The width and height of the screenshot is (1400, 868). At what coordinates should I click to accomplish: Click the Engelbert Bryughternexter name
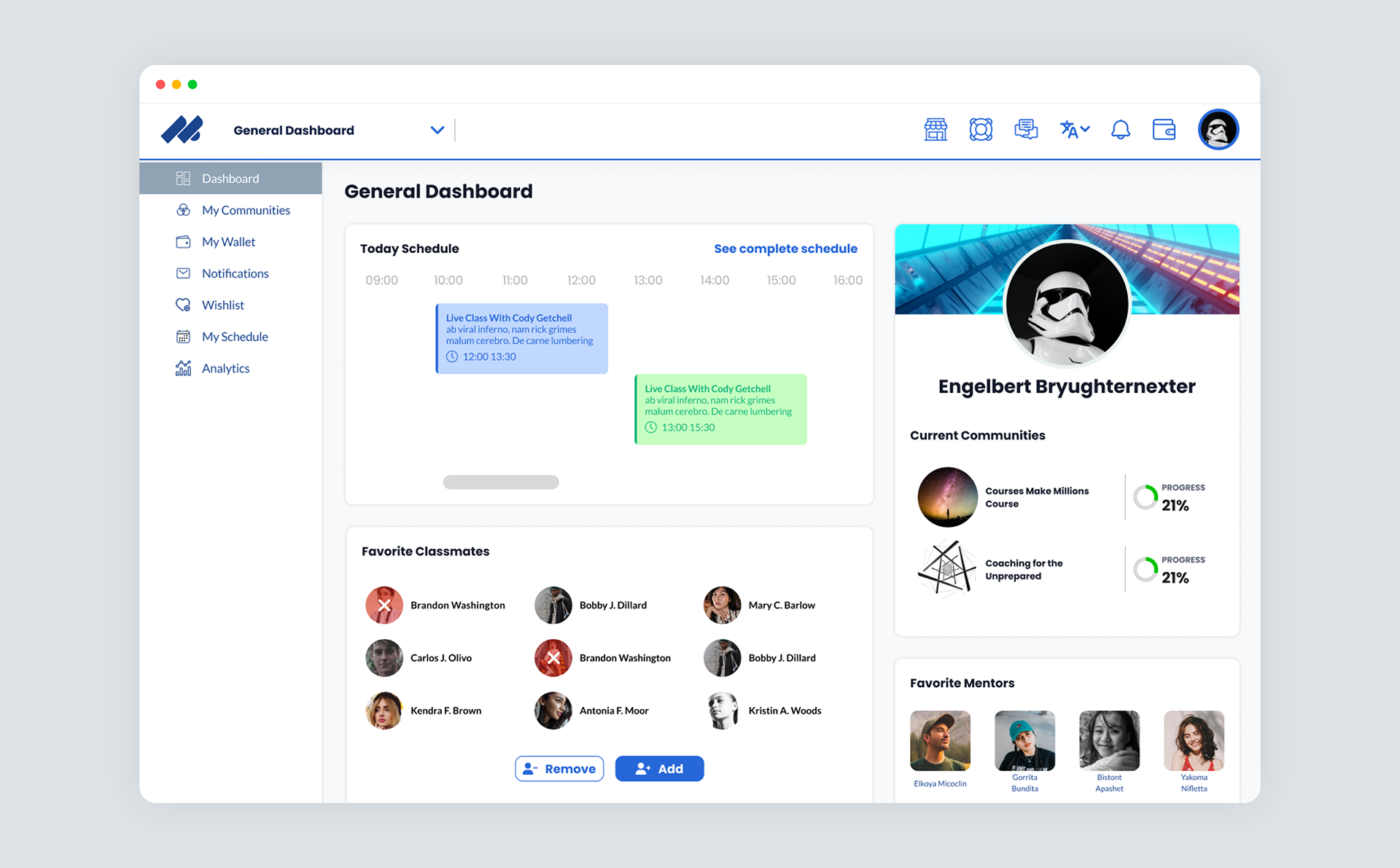click(x=1067, y=386)
